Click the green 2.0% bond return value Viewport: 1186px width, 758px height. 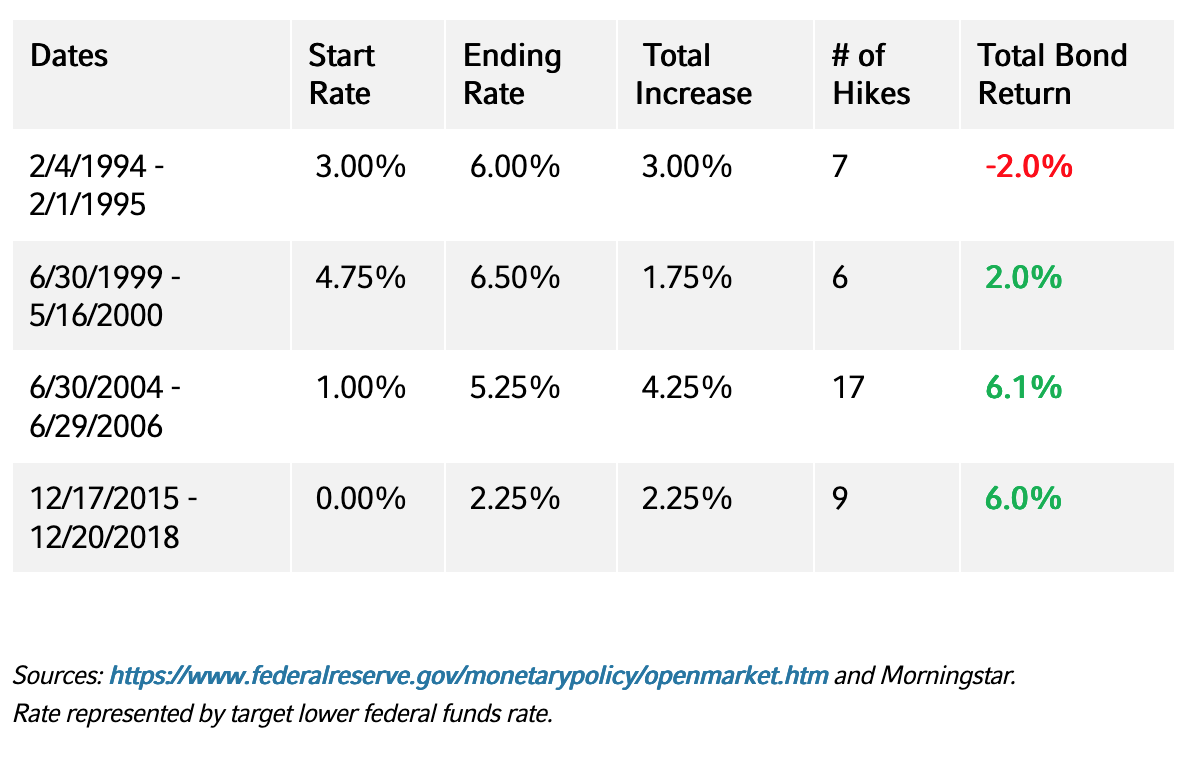click(1023, 277)
